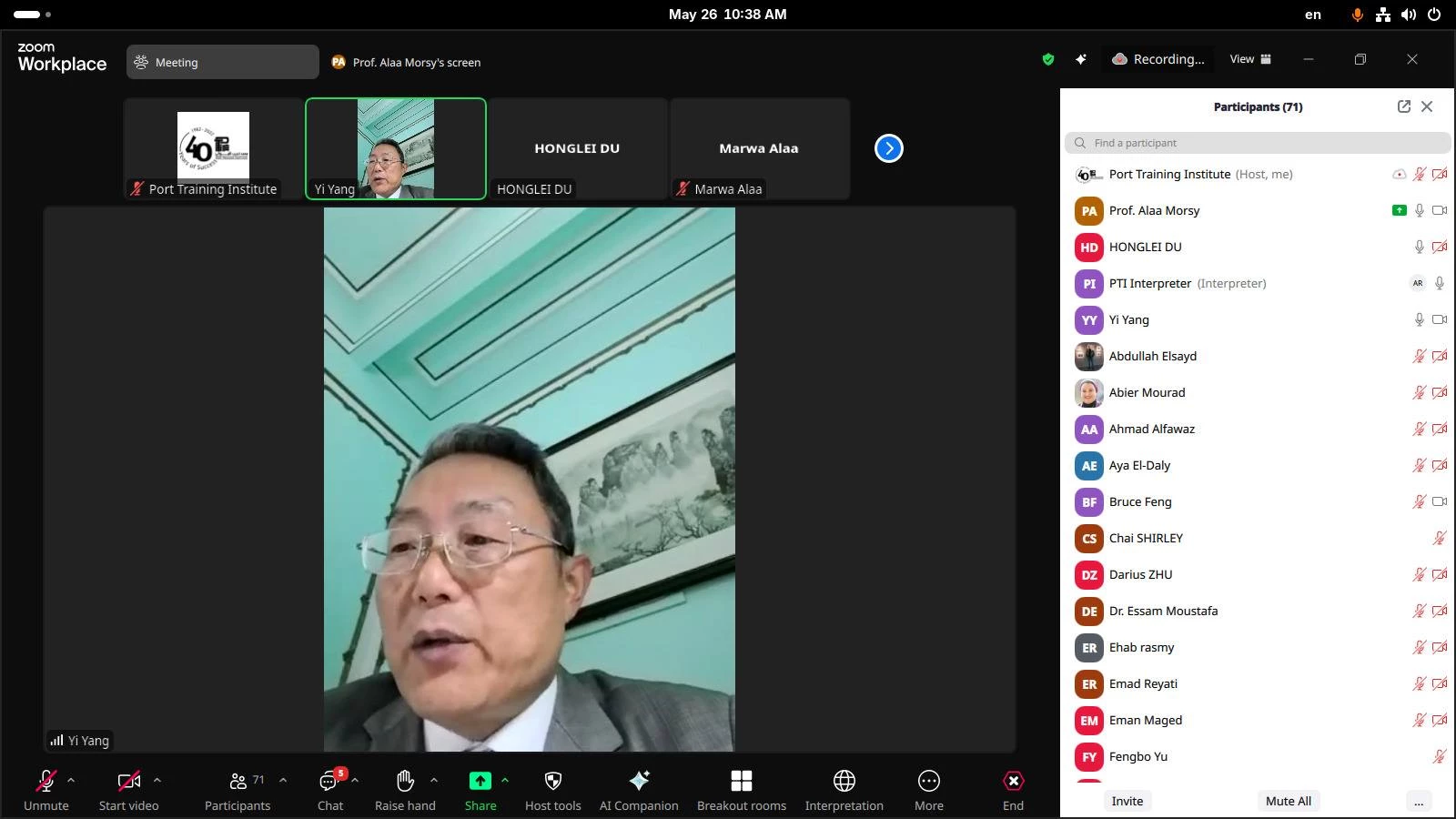Open the Interpretation globe icon
Screen dimensions: 1456x819
(844, 781)
